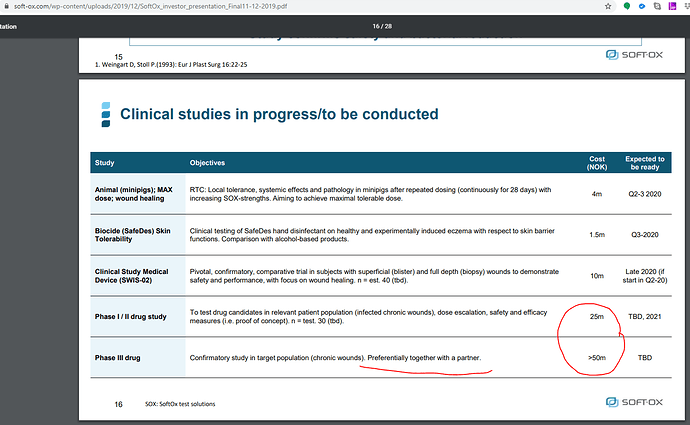Click the 'Cost (NOK)' column header
The width and height of the screenshot is (690, 425).
597,162
